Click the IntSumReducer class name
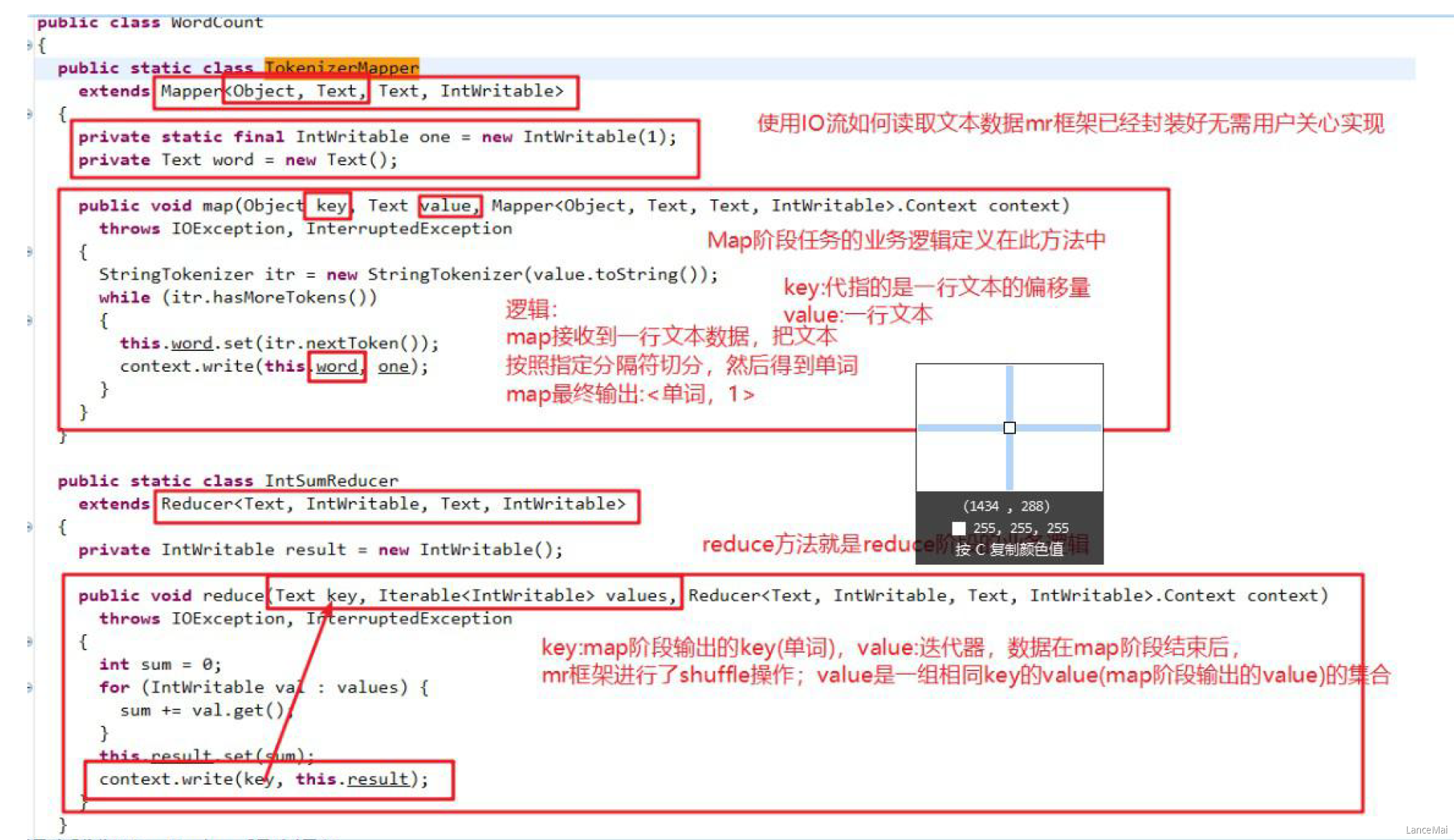Viewport: 1454px width, 840px height. pos(331,480)
